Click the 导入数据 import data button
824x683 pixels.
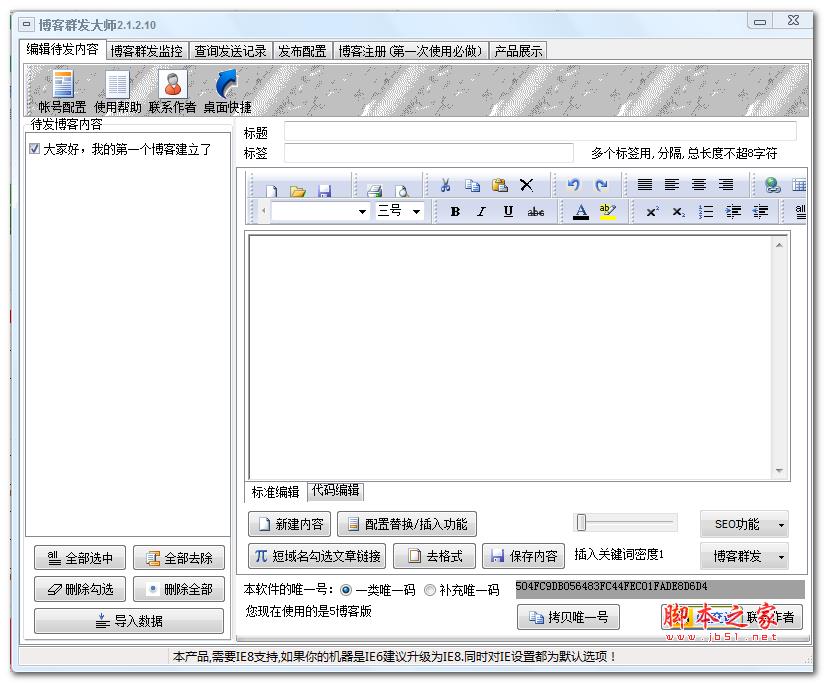tap(129, 621)
